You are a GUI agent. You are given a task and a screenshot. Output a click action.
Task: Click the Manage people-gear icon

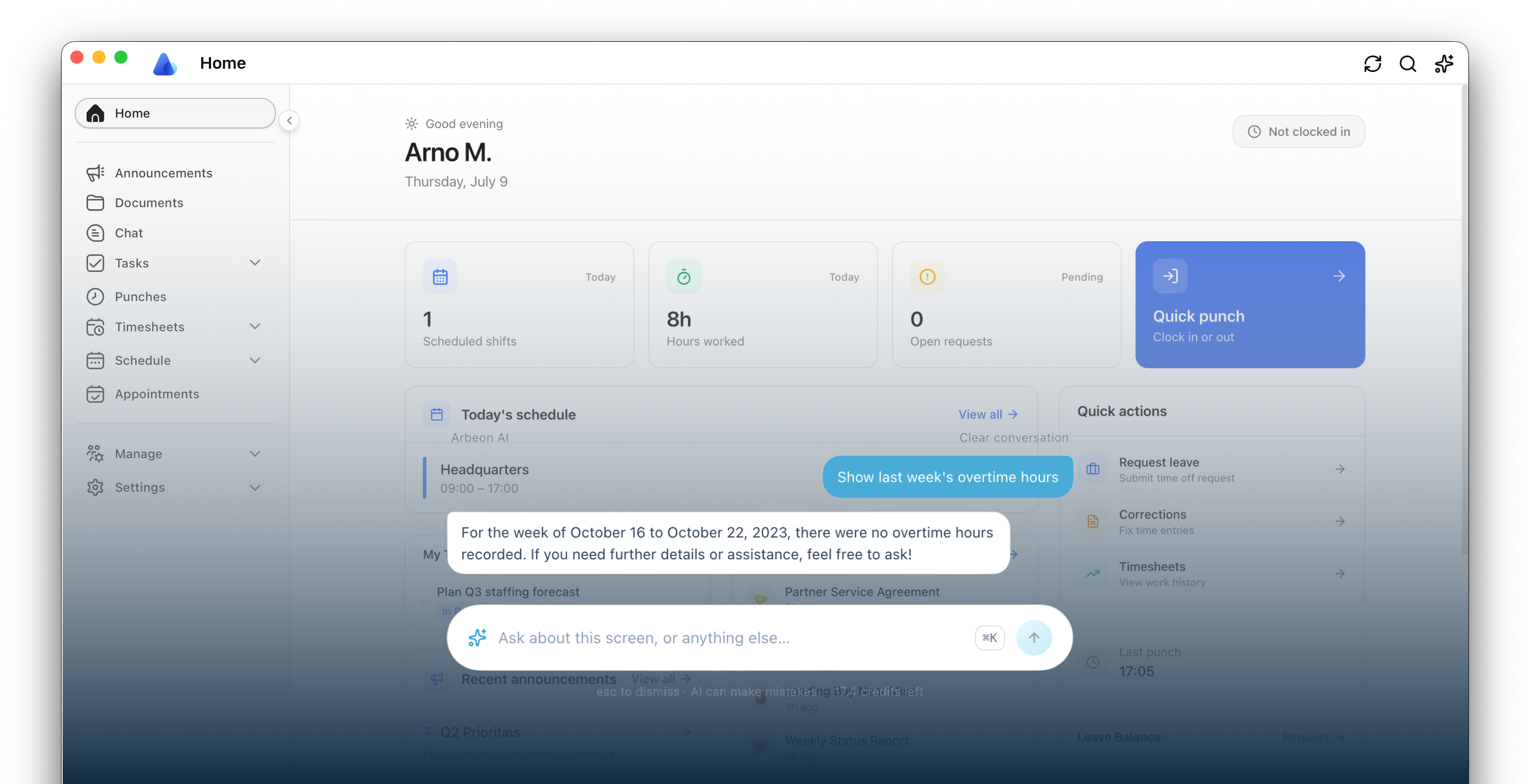[95, 454]
